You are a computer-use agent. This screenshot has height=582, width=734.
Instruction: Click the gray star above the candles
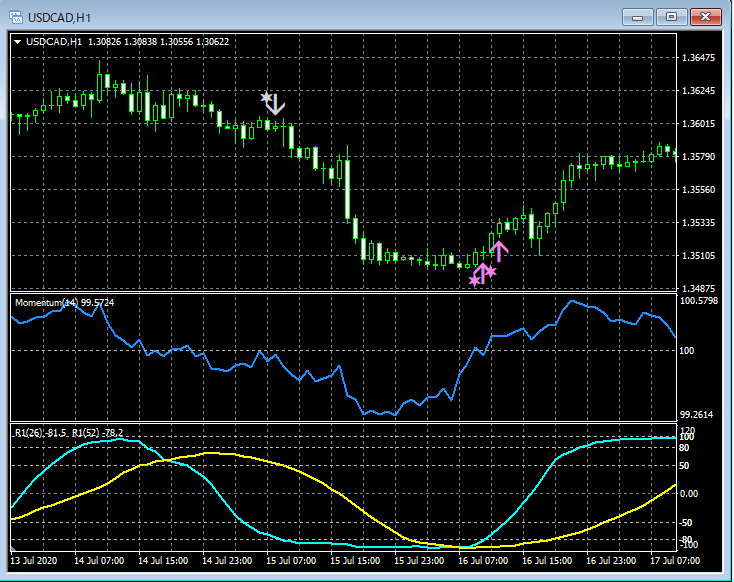pyautogui.click(x=266, y=98)
